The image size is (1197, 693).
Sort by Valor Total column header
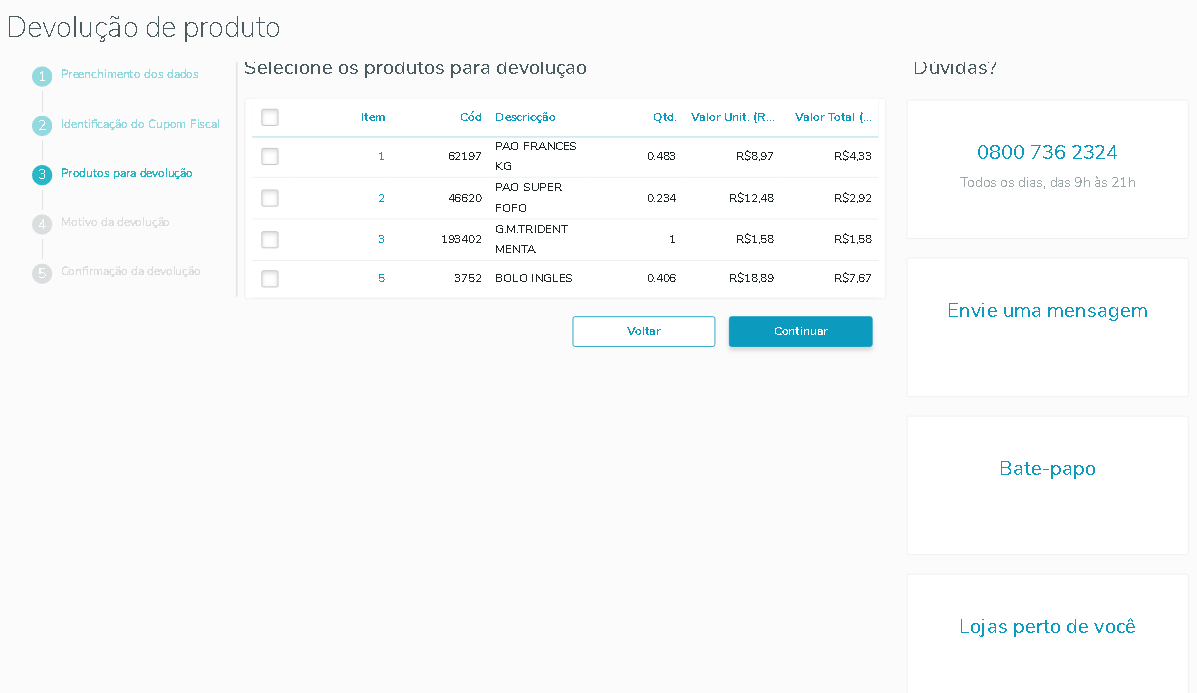833,117
